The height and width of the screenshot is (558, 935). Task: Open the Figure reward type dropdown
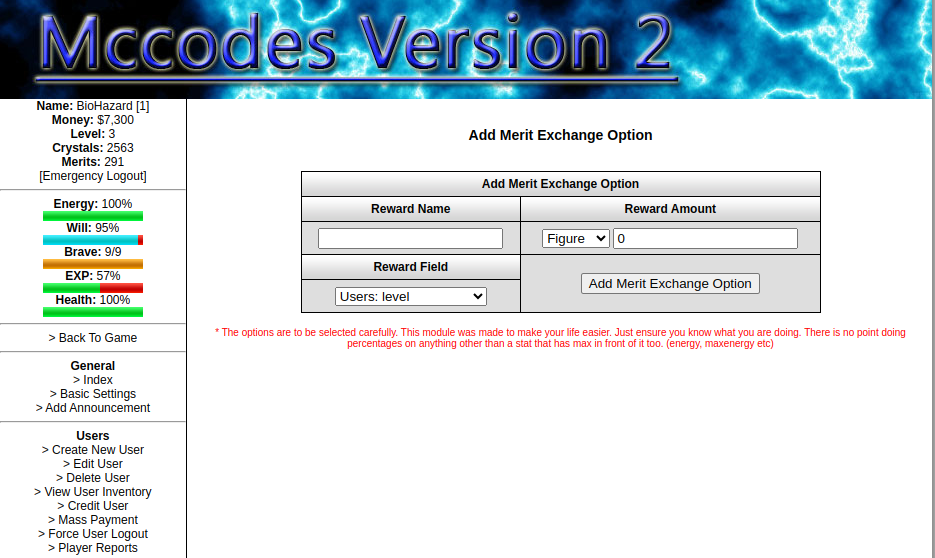click(575, 239)
